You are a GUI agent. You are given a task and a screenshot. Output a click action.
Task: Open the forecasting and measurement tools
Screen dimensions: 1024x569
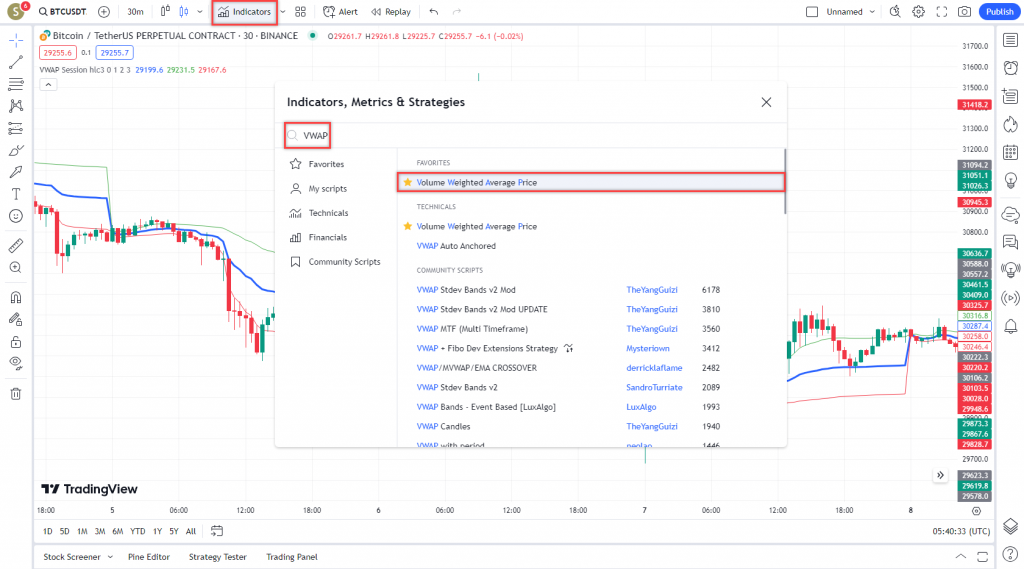16,128
